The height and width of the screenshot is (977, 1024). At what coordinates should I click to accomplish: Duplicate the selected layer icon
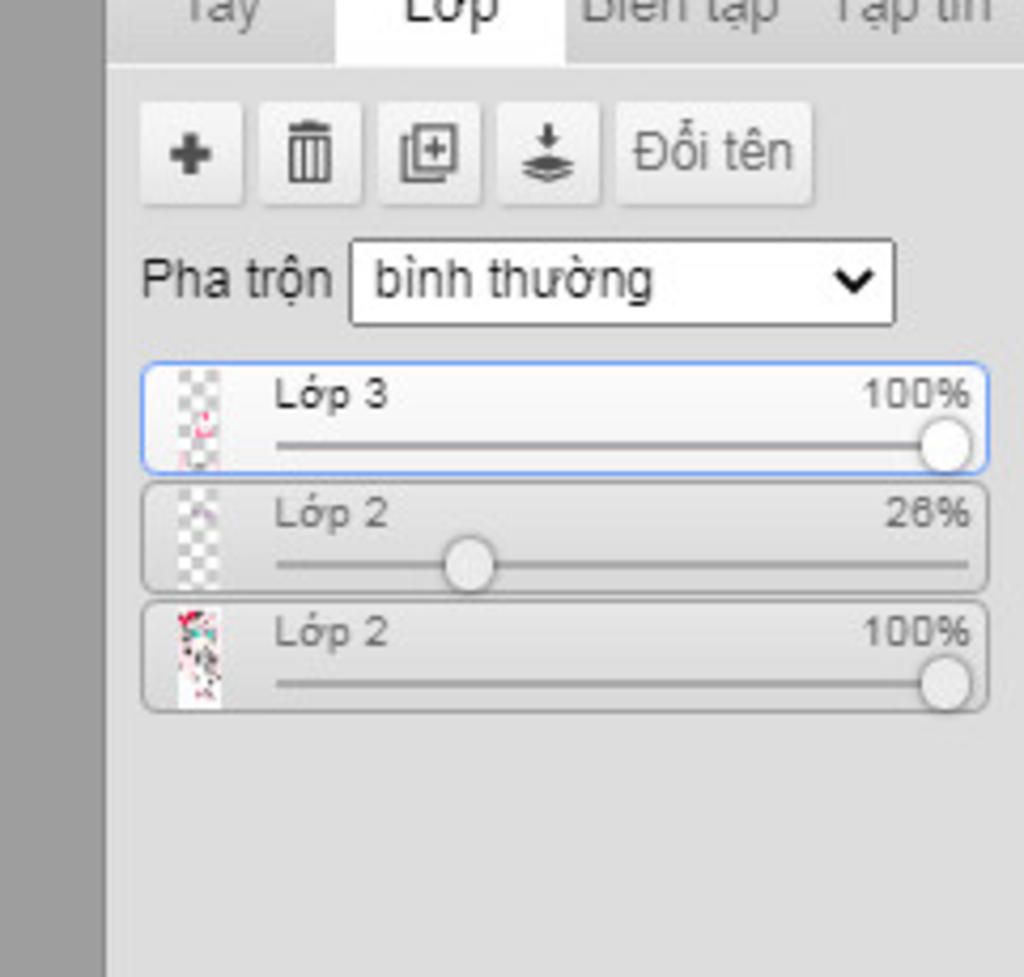[x=429, y=153]
